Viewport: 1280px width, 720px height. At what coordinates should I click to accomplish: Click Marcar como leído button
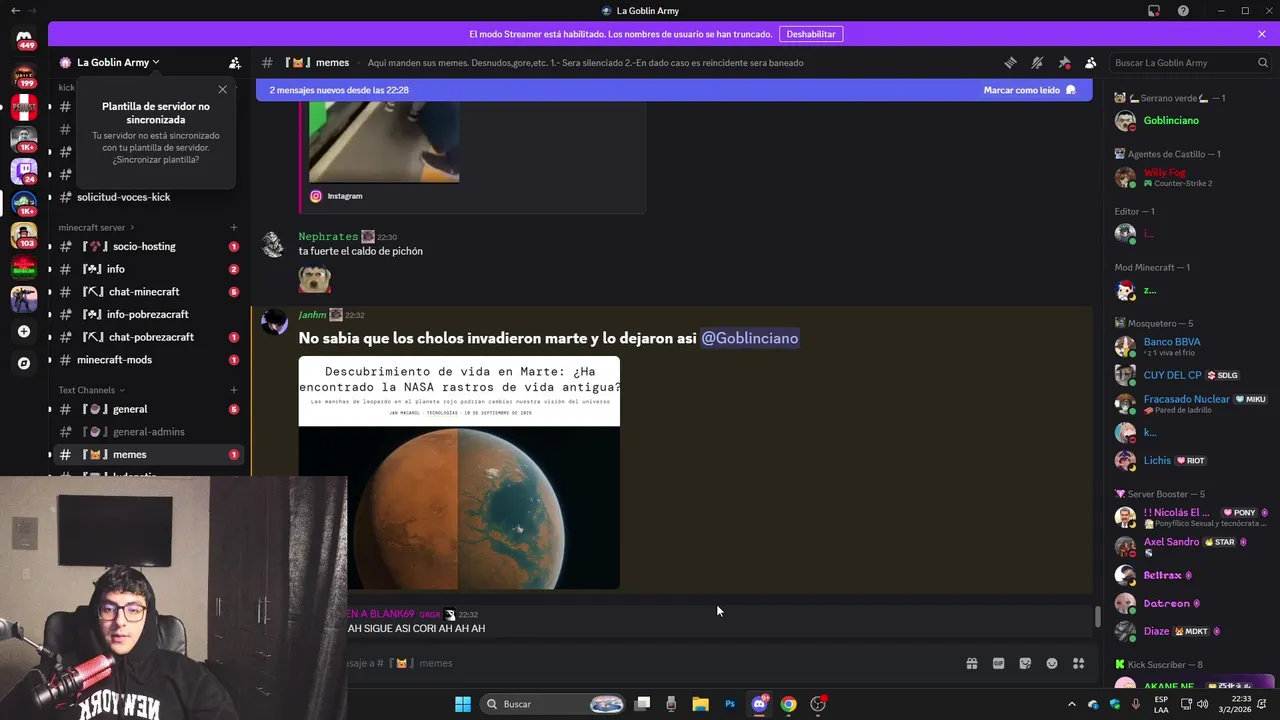1029,90
